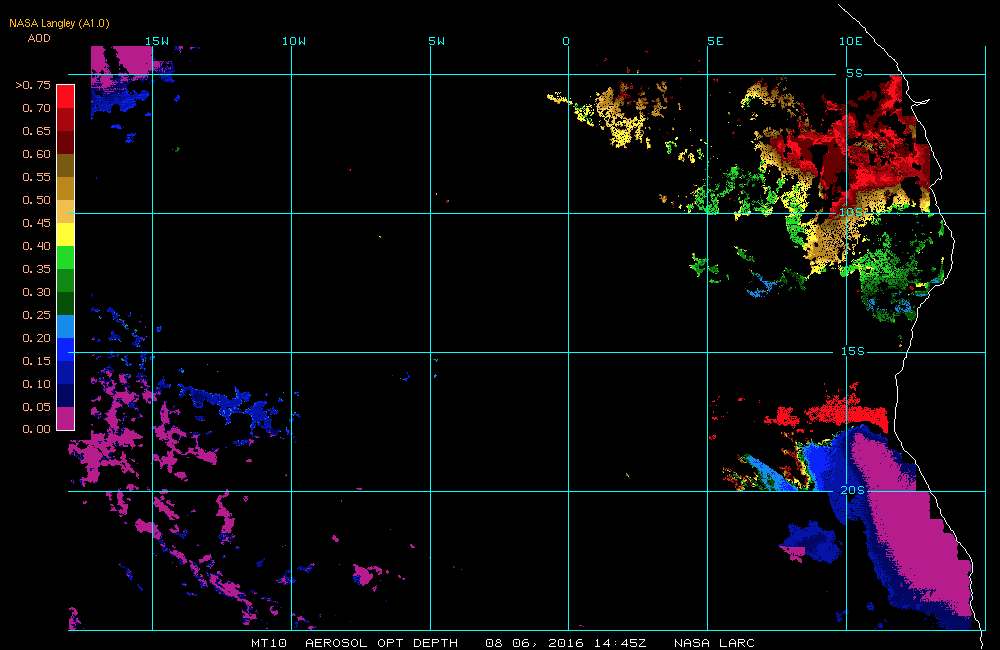1000x650 pixels.
Task: Click the "0.05" legend value
Action: pyautogui.click(x=36, y=406)
